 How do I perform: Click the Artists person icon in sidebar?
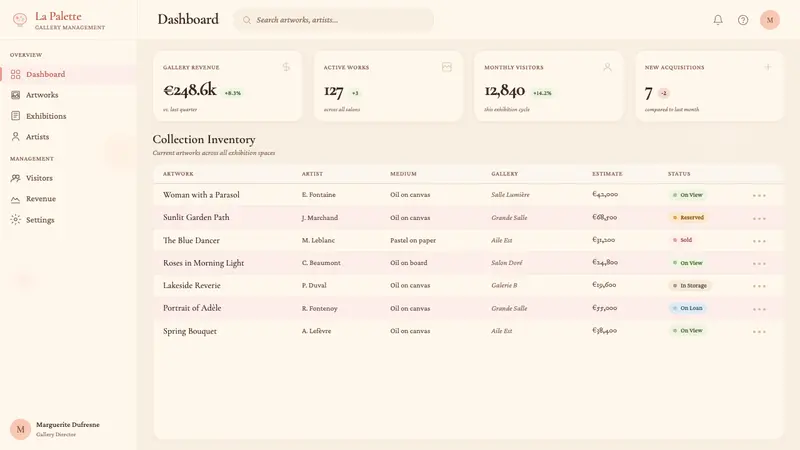click(x=16, y=137)
